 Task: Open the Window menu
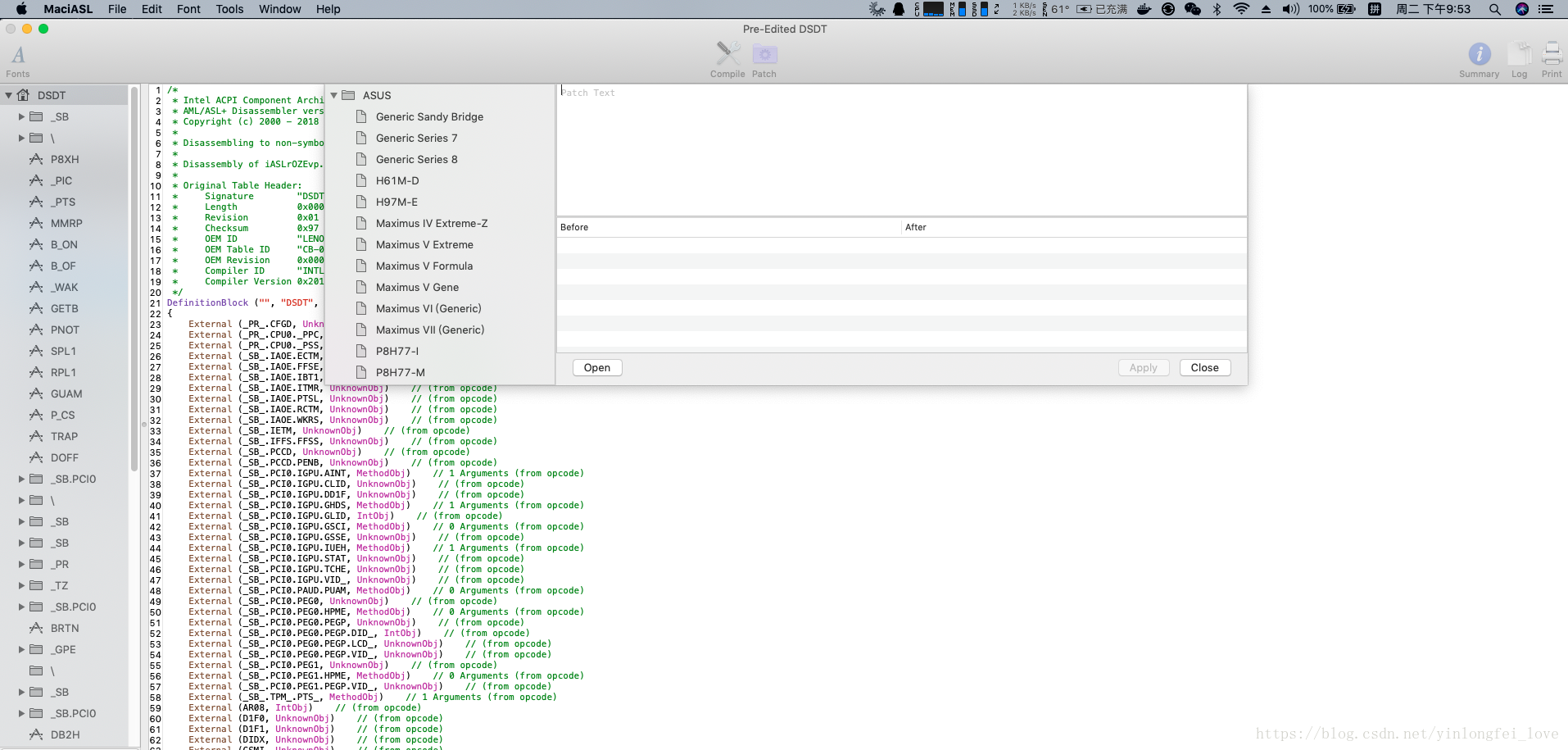pyautogui.click(x=280, y=9)
